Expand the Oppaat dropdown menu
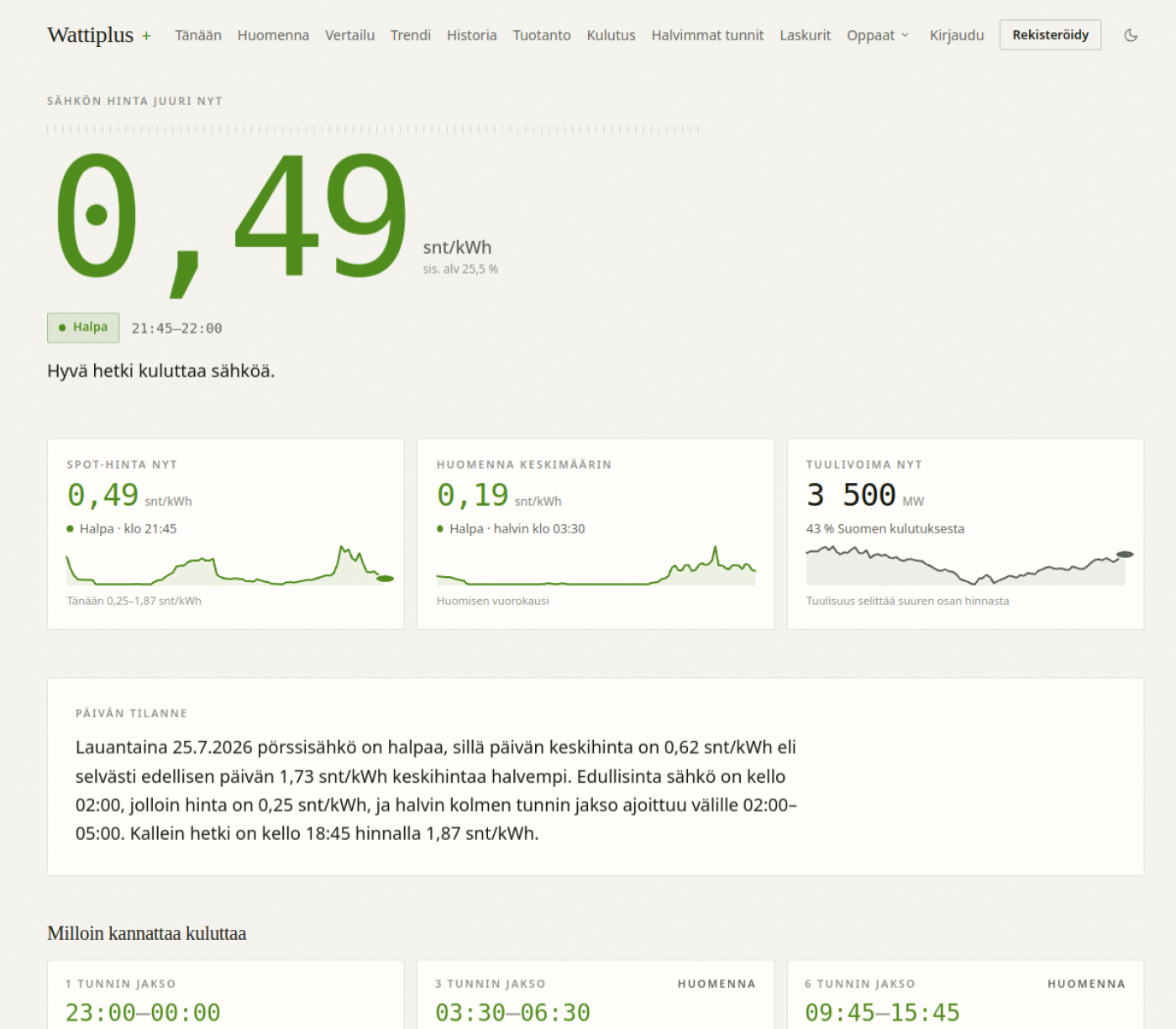 click(878, 35)
